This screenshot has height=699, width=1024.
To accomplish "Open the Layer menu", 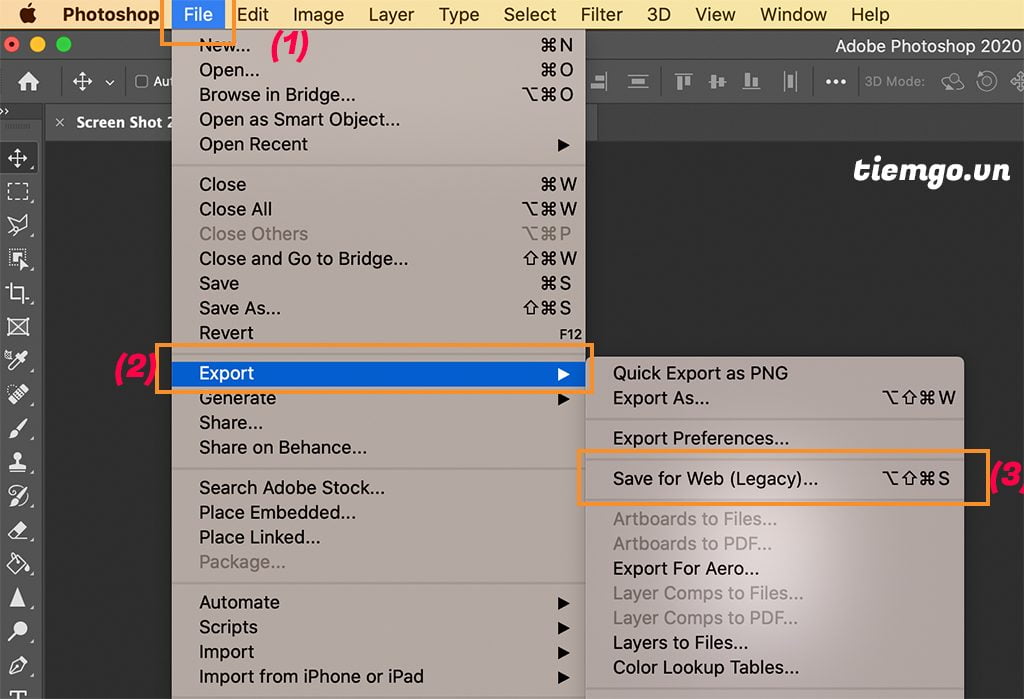I will coord(391,14).
